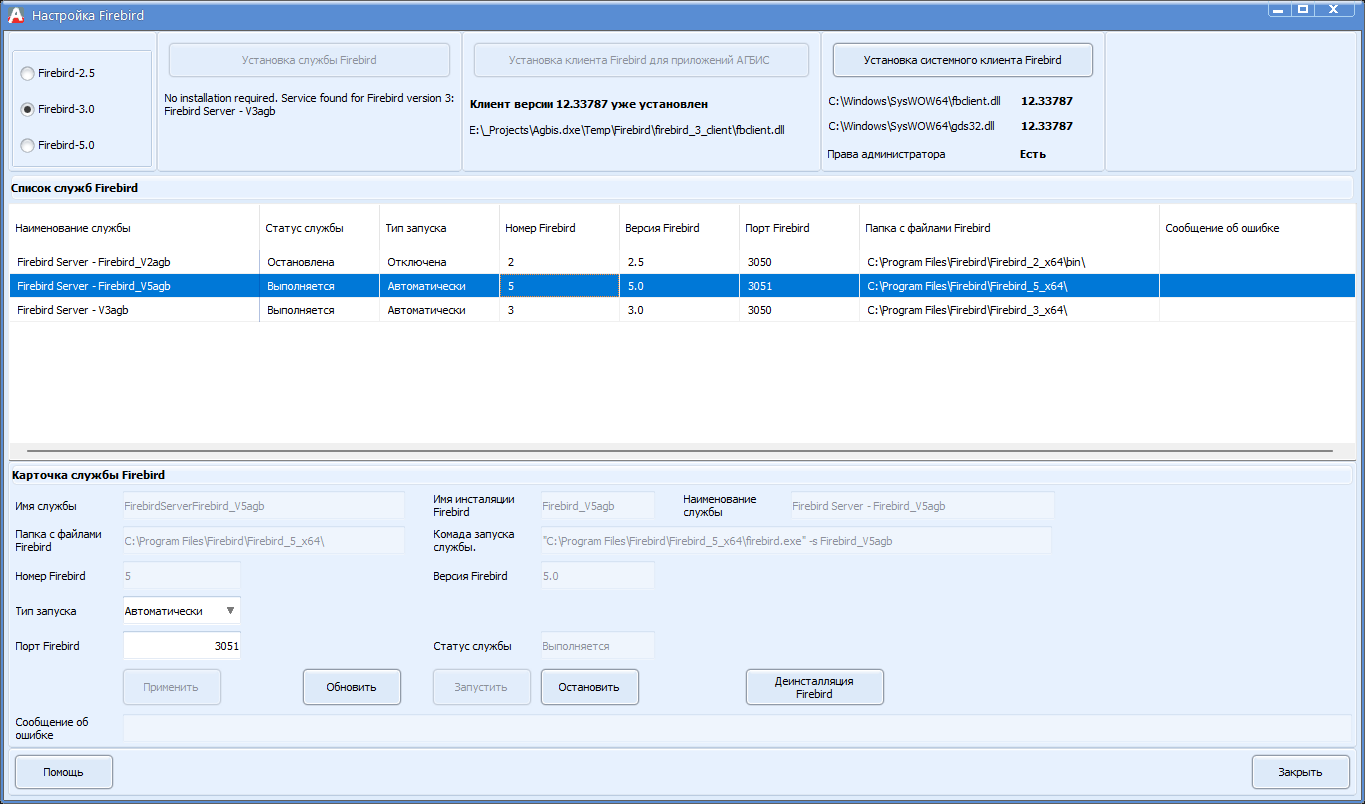Select the Firebird-2.5 radio button
The image size is (1365, 804).
click(x=28, y=74)
